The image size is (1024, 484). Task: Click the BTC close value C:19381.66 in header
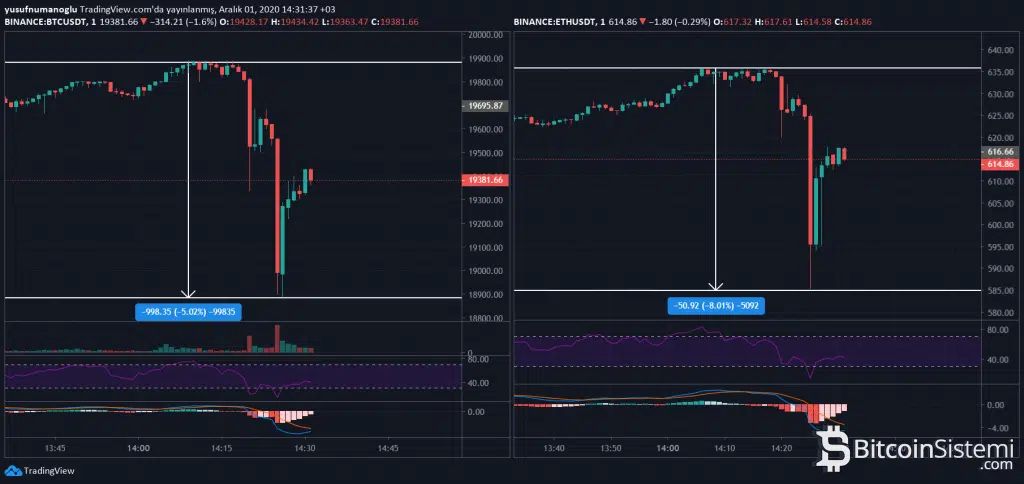[395, 22]
